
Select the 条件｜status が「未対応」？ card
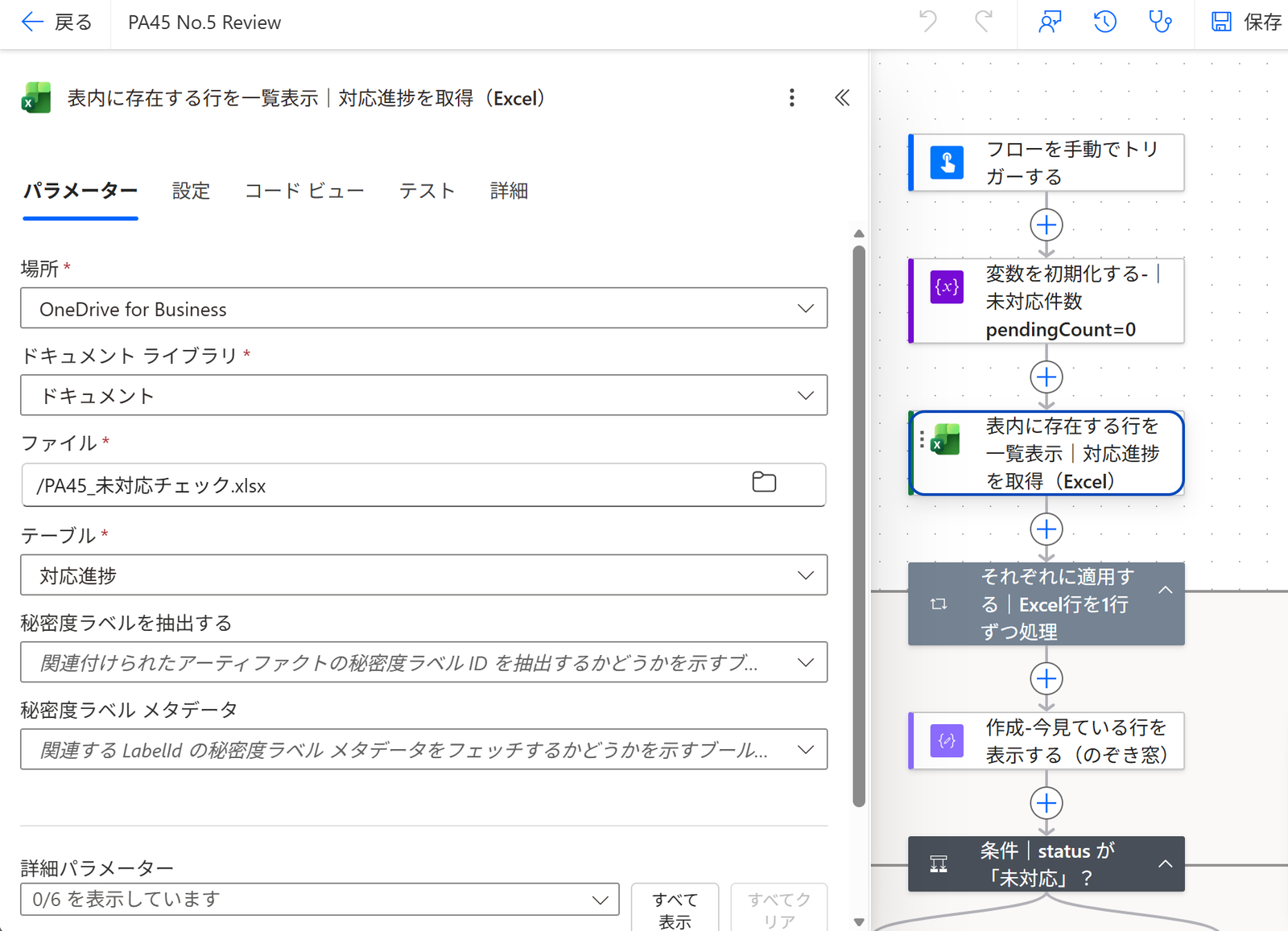(1046, 864)
